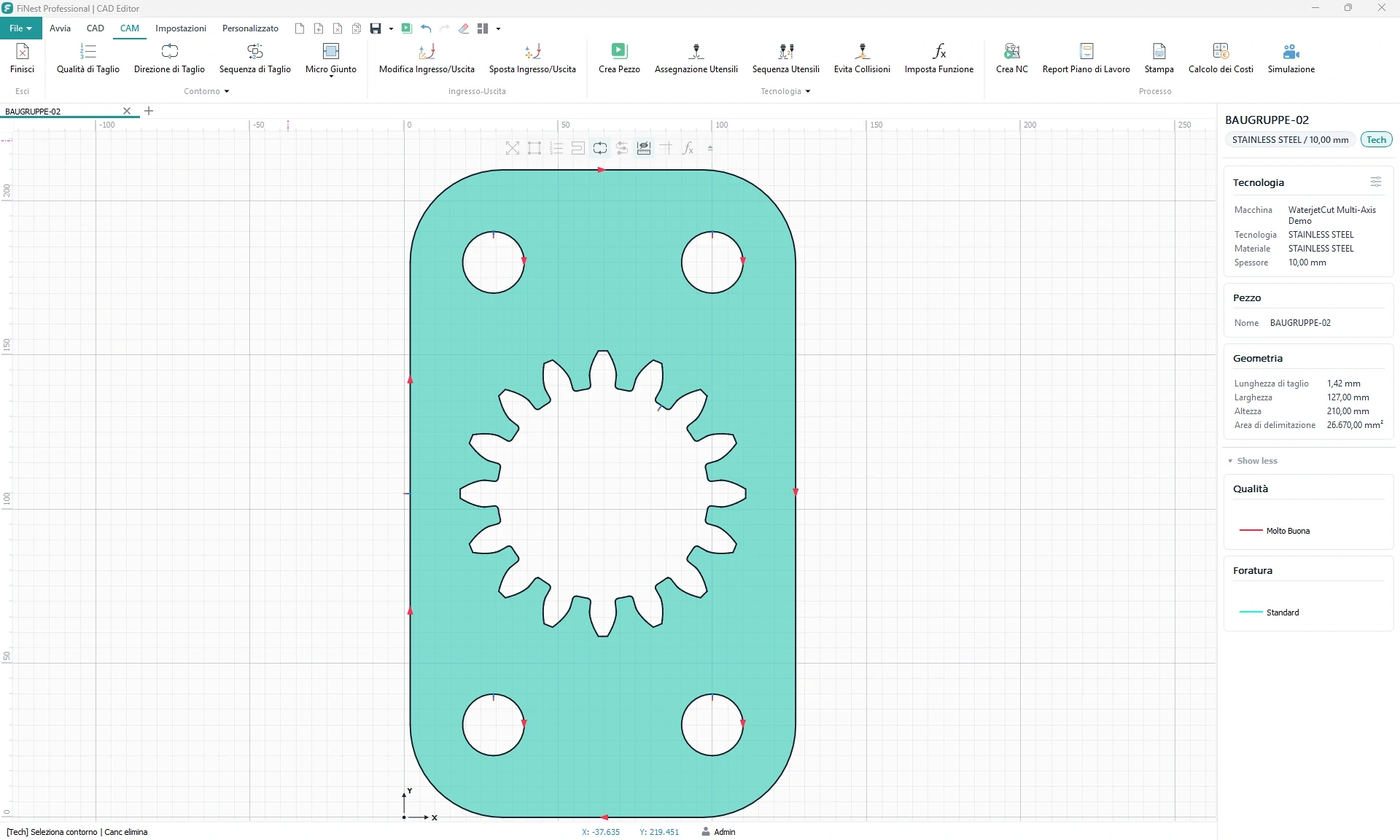The height and width of the screenshot is (840, 1400).
Task: Toggle corner-points square icon in canvas toolbar
Action: pyautogui.click(x=534, y=148)
